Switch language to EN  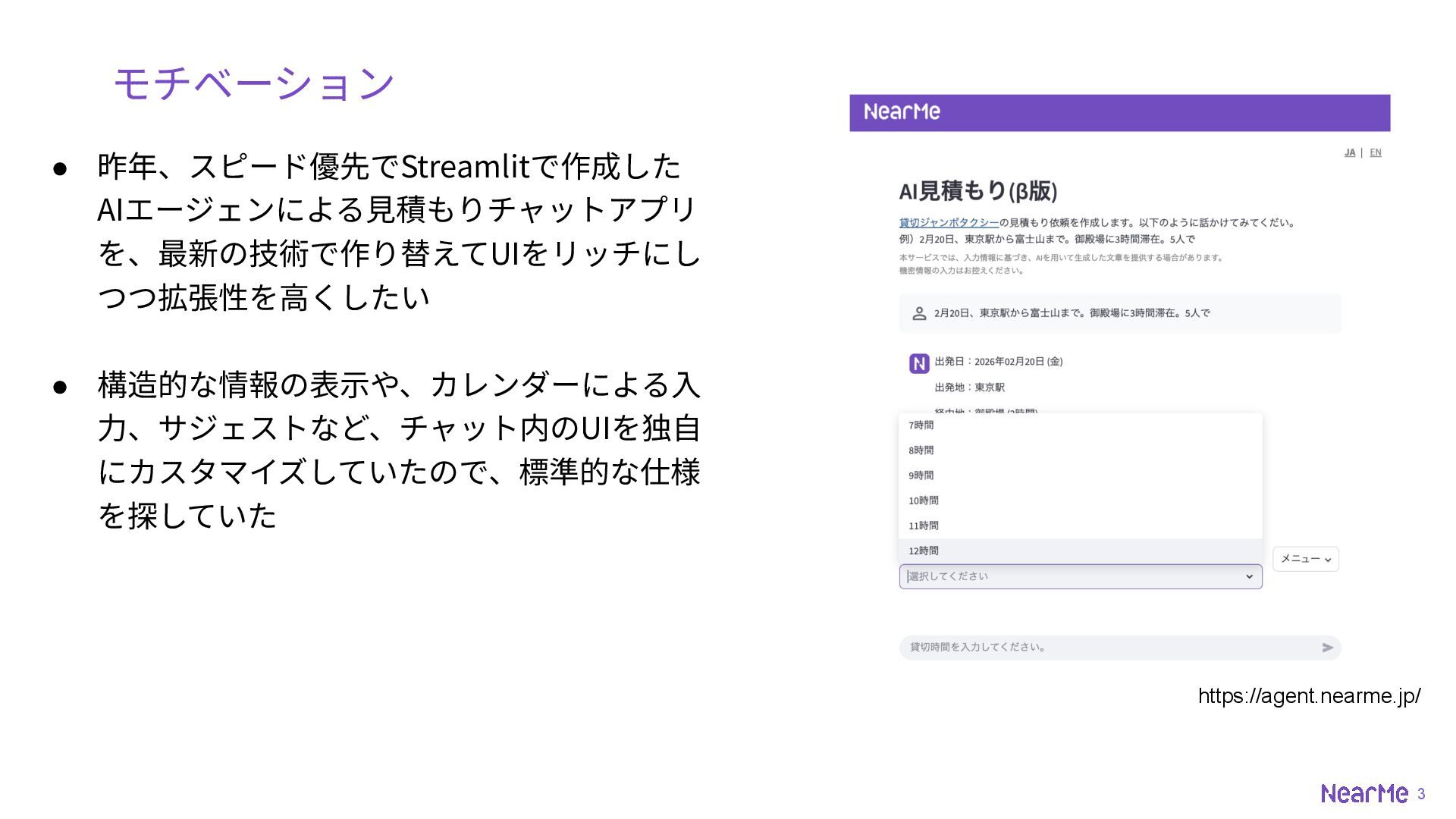pyautogui.click(x=1375, y=152)
